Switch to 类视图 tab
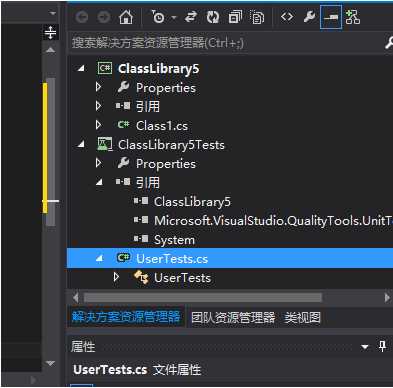393x388 pixels. coord(302,318)
